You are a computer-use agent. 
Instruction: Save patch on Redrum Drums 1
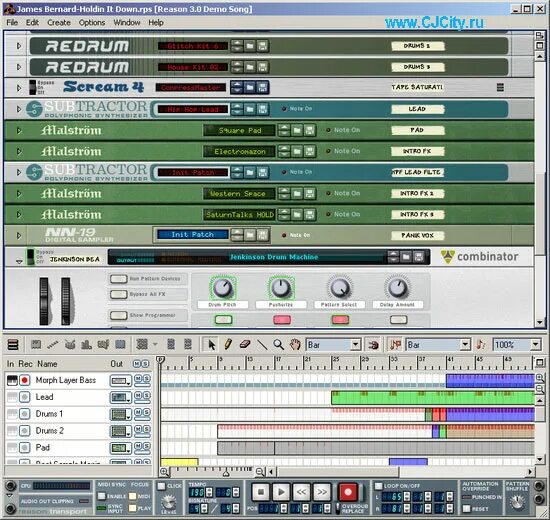pyautogui.click(x=262, y=46)
